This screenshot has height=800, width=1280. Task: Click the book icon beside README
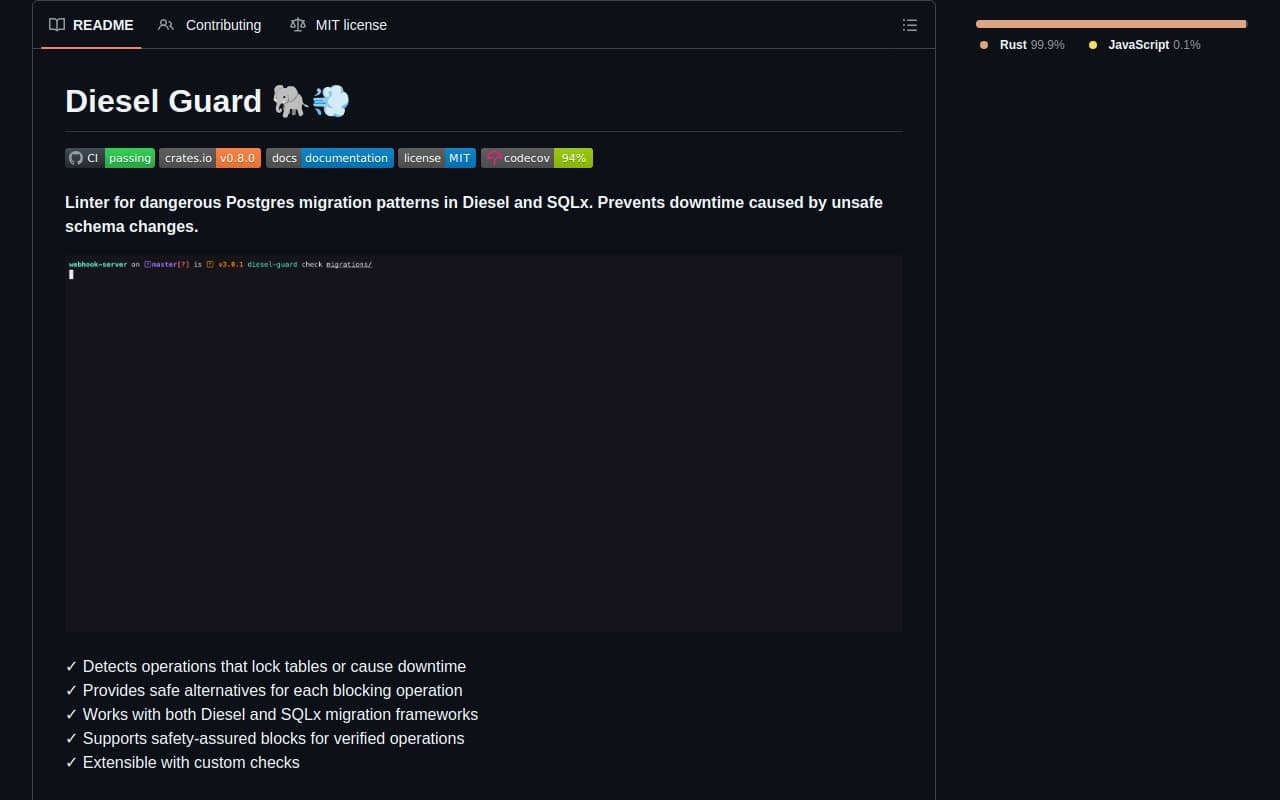coord(57,25)
